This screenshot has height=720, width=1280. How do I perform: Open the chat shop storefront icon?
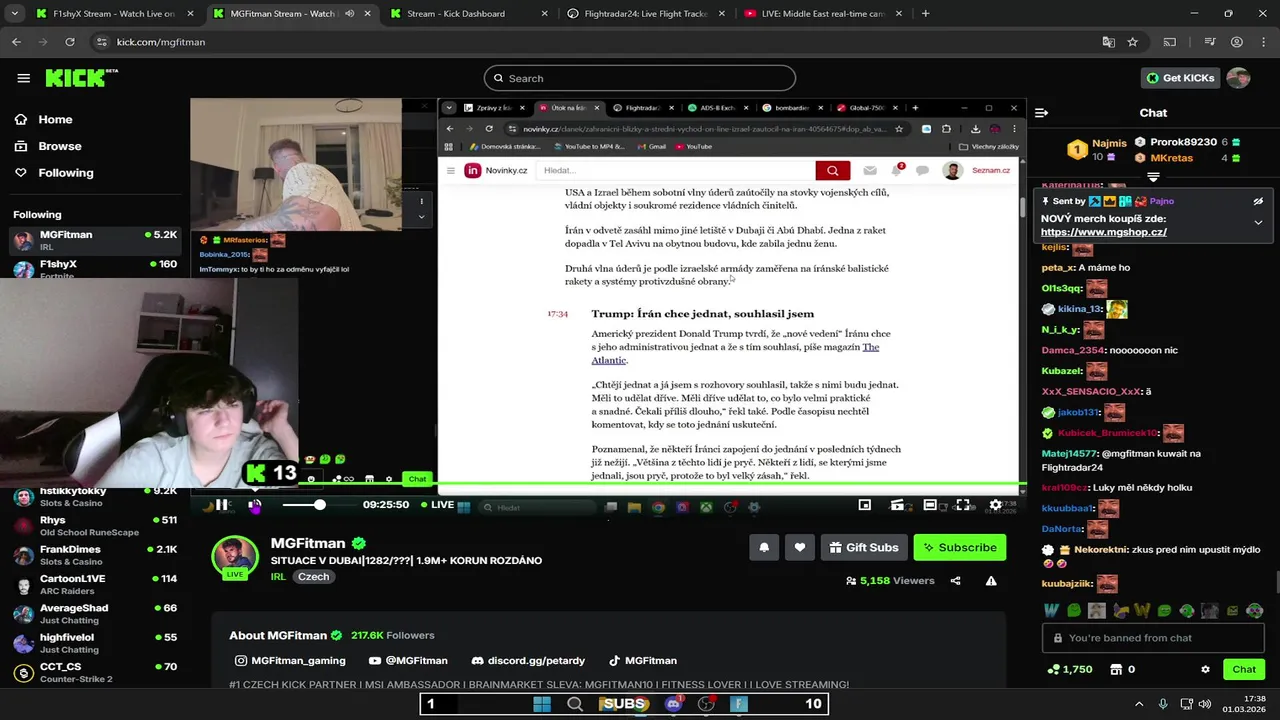pyautogui.click(x=1116, y=669)
